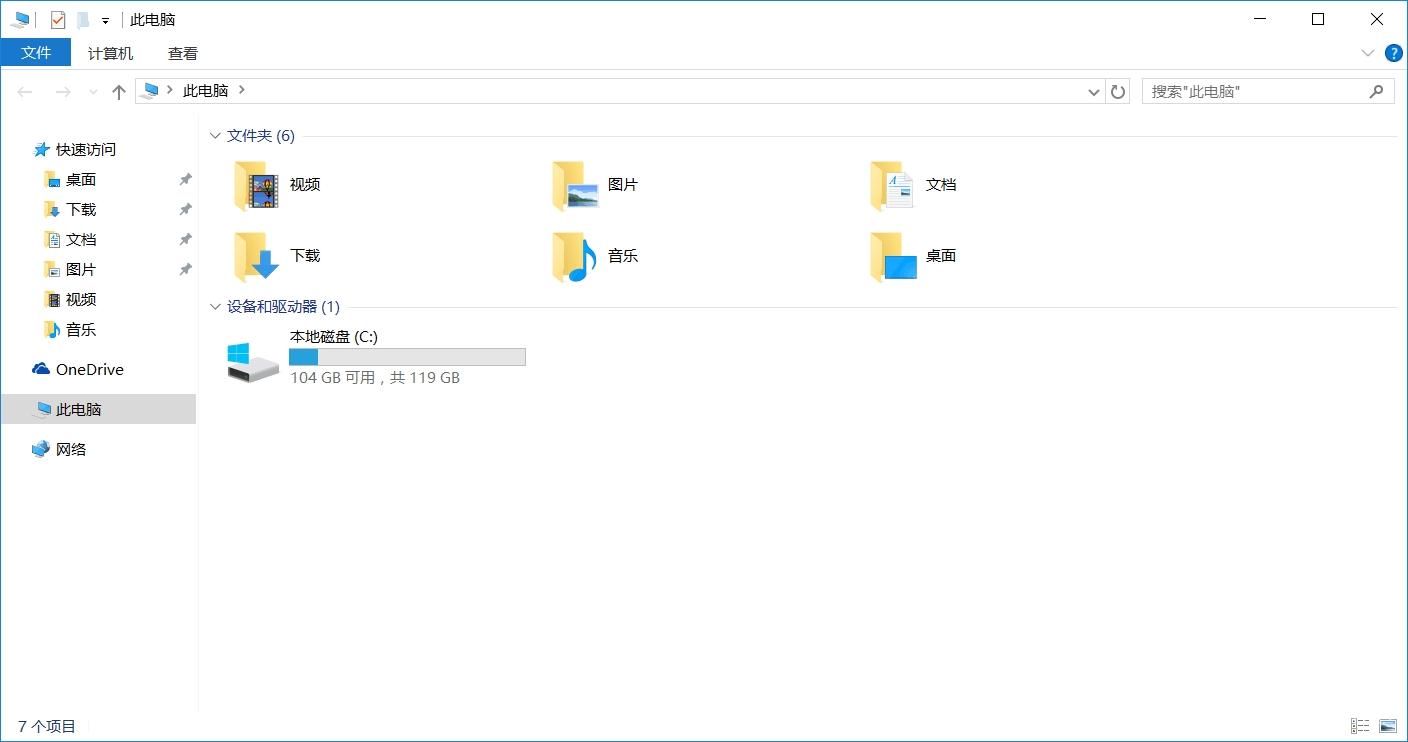Unpin 下载 from quick access
The image size is (1408, 742).
click(184, 209)
